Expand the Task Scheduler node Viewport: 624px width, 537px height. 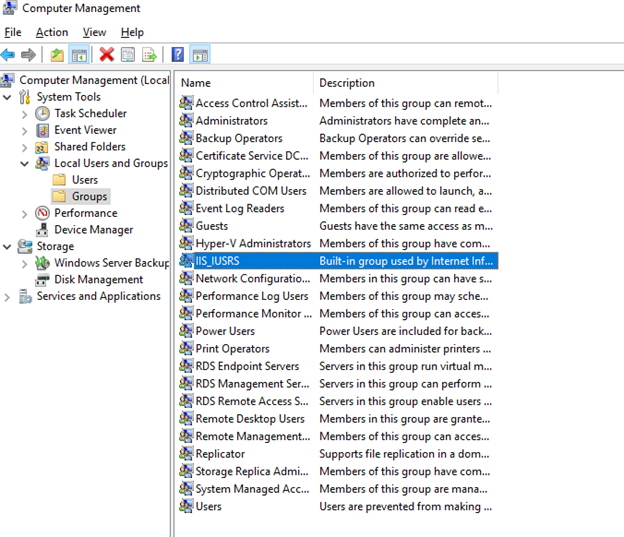pos(24,114)
